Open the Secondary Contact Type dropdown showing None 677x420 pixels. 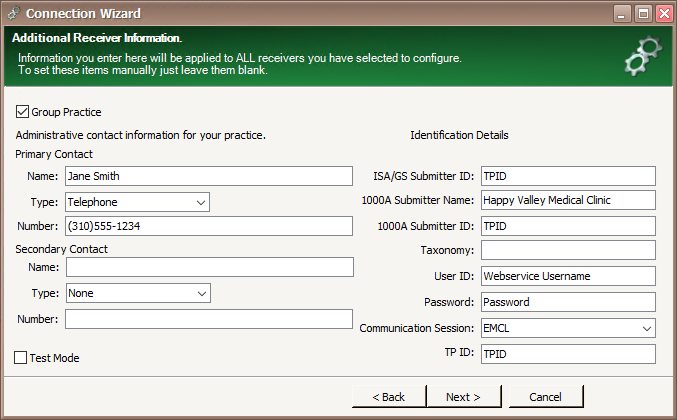138,293
